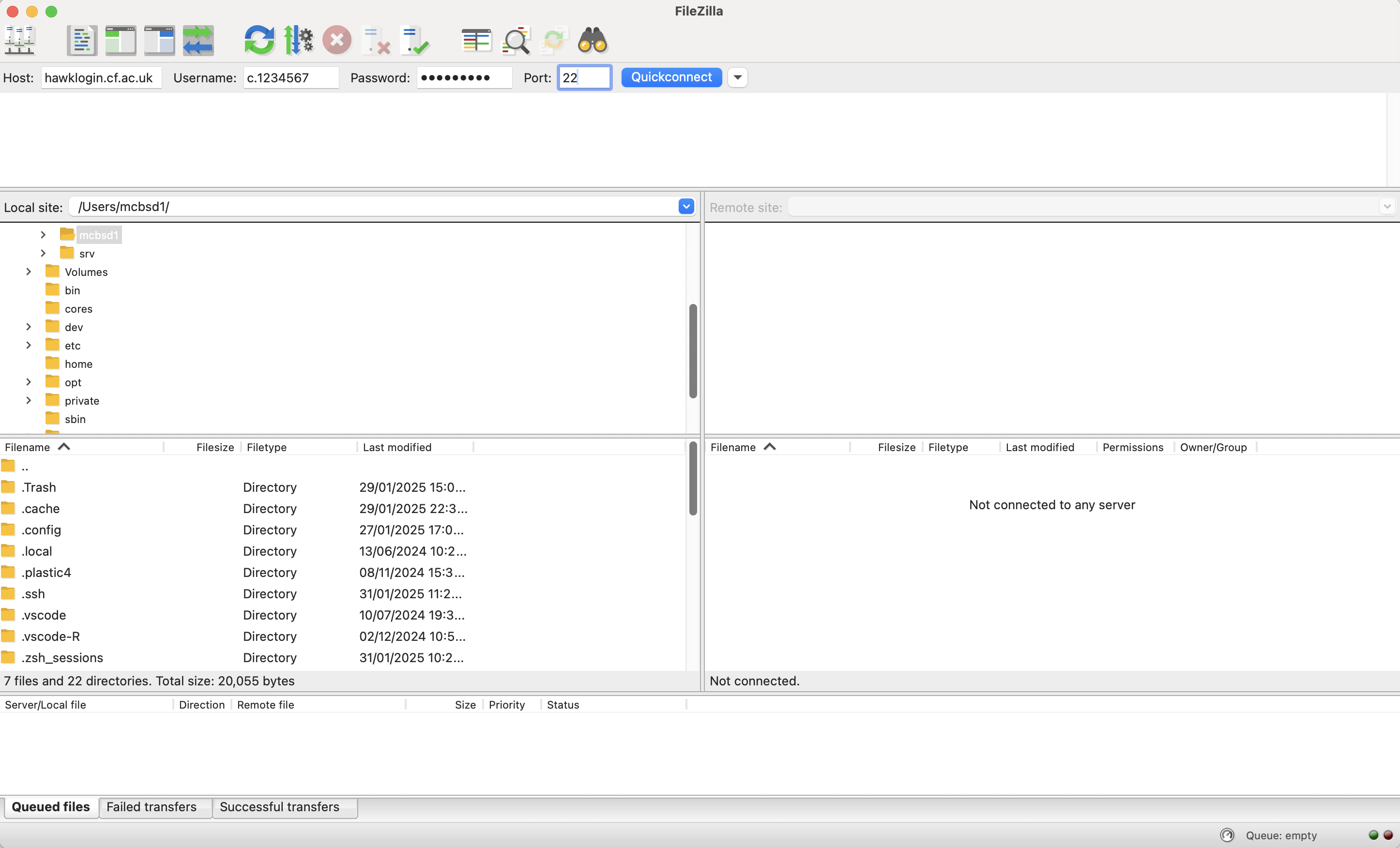The height and width of the screenshot is (848, 1400).
Task: Toggle remote directory tree display
Action: click(x=159, y=40)
